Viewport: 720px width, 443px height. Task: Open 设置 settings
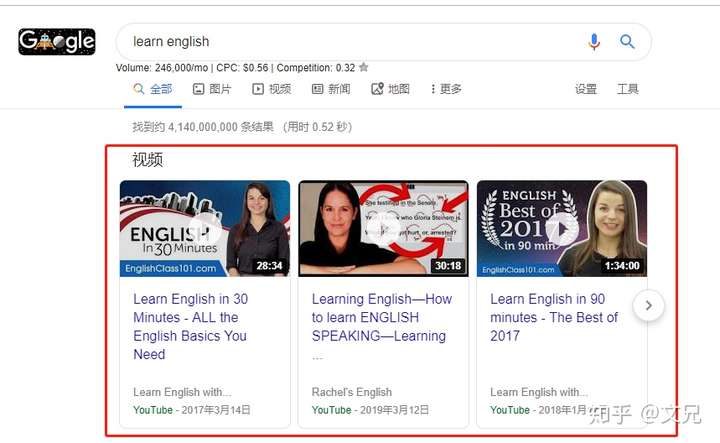(586, 89)
